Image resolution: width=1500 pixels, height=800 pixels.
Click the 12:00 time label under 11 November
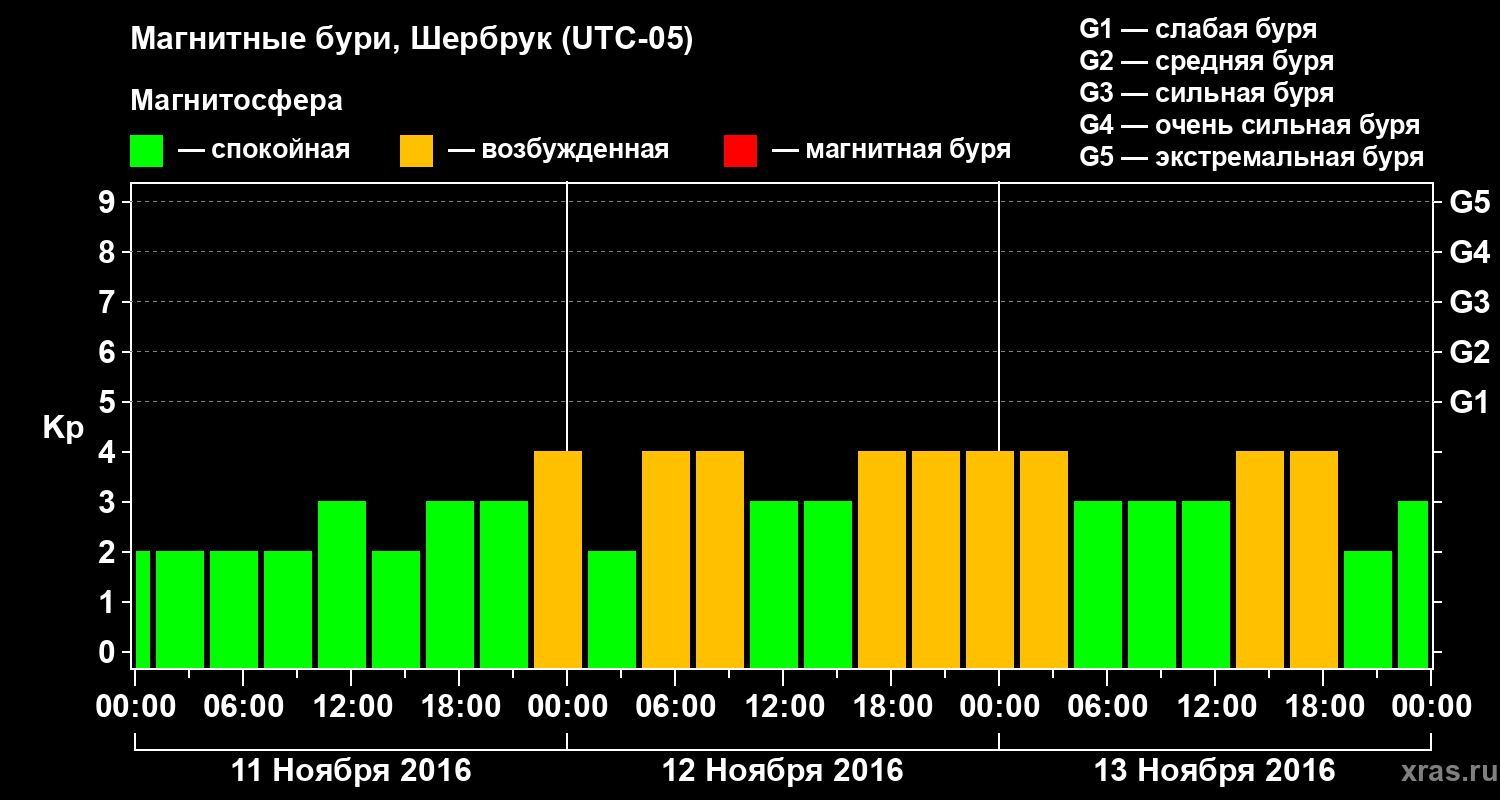click(x=351, y=707)
